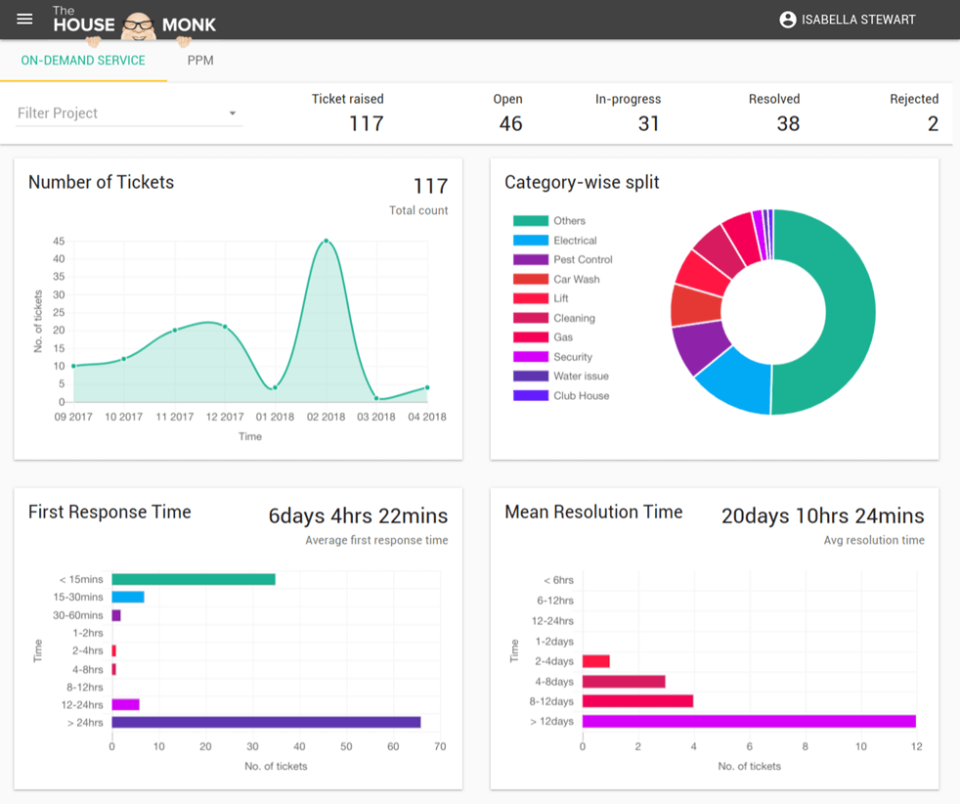Click the < 15mins response time bar
Image resolution: width=960 pixels, height=804 pixels.
193,579
